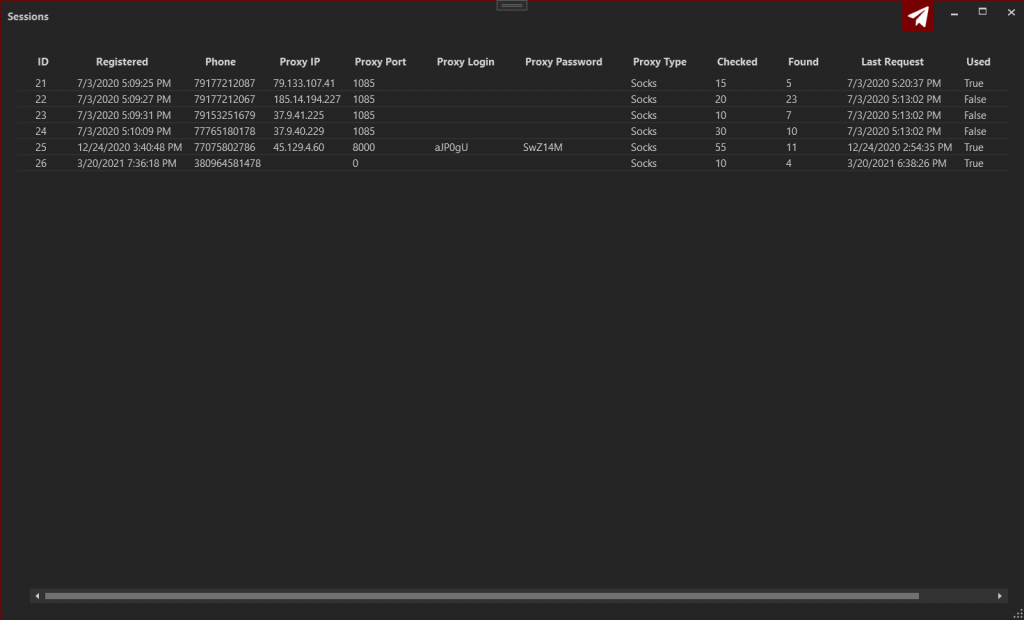The image size is (1024, 620).
Task: Click last request 12/24/2020 2:54:35 PM
Action: pos(899,147)
